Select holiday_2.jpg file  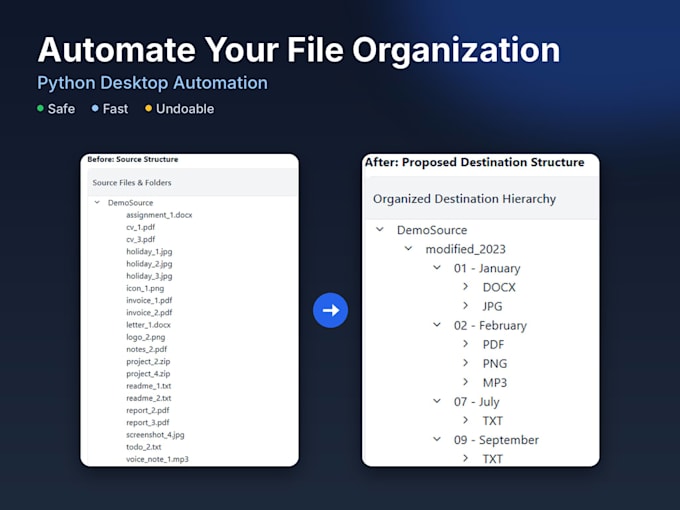[x=149, y=264]
